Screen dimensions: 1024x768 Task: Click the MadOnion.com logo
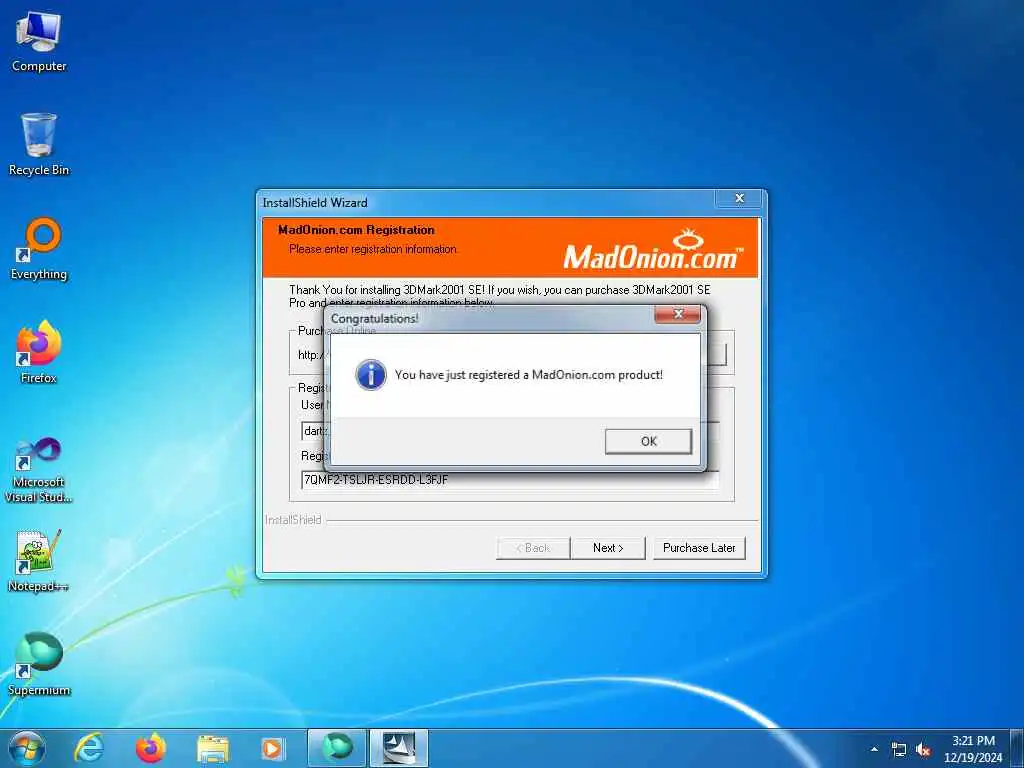[x=653, y=249]
